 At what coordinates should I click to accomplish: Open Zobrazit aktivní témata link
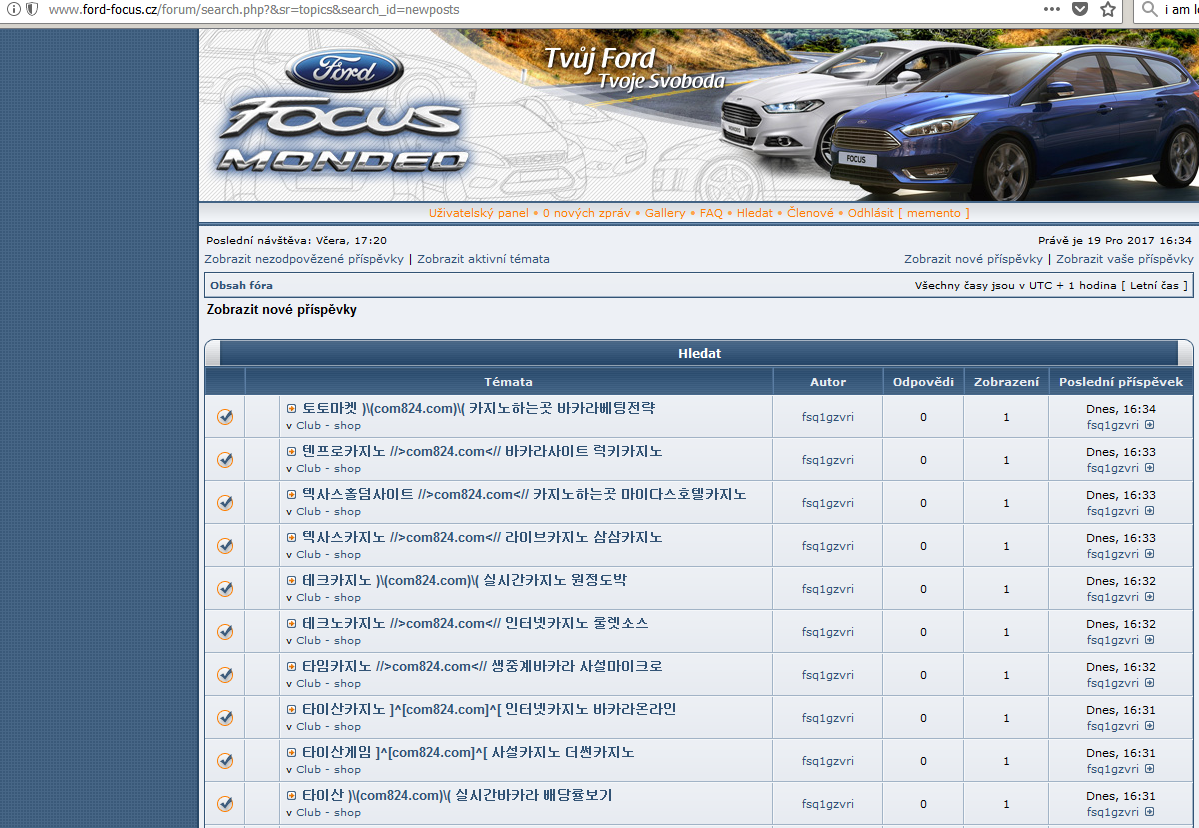coord(483,259)
